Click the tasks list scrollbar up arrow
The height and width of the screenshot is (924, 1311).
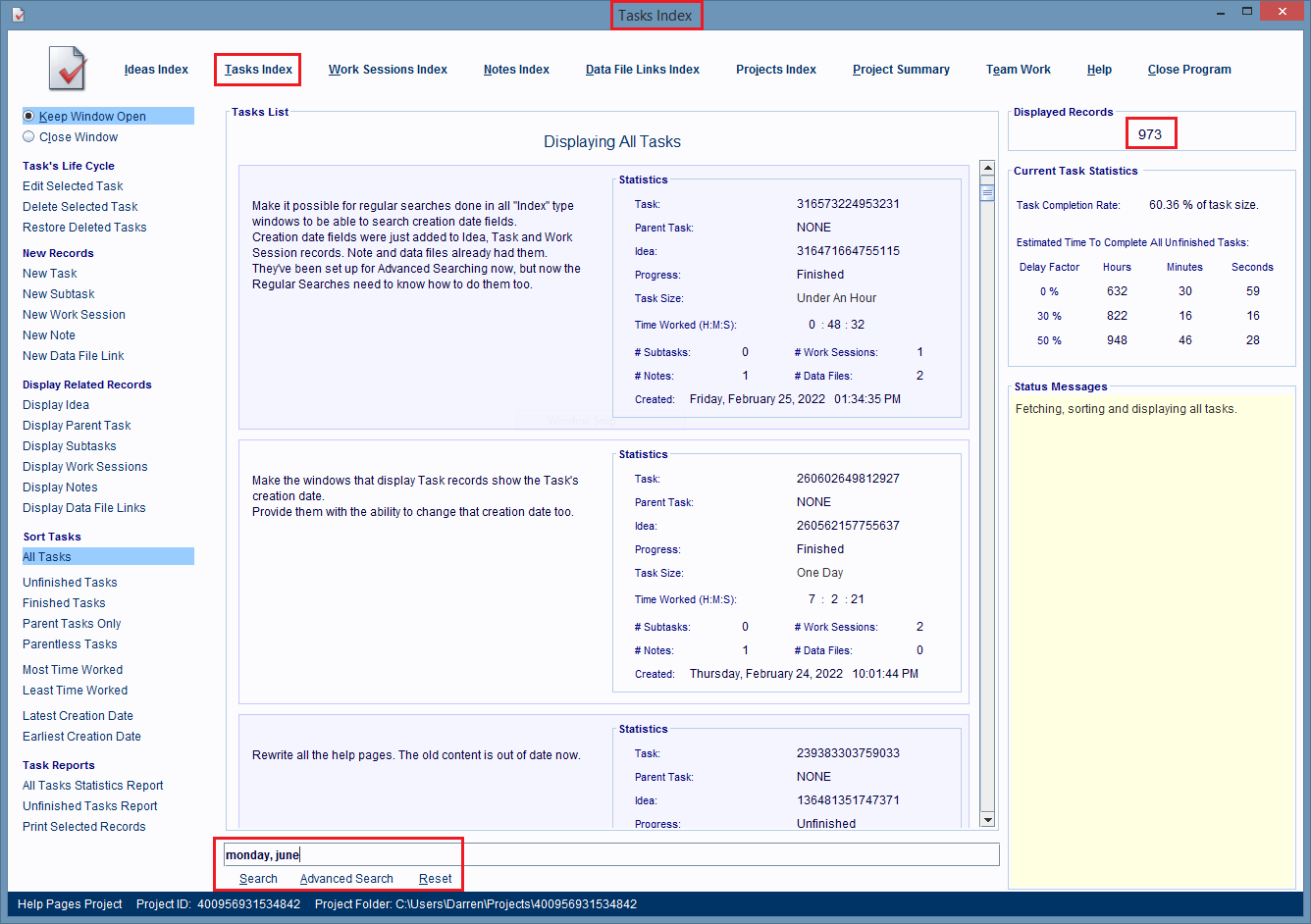(x=987, y=169)
